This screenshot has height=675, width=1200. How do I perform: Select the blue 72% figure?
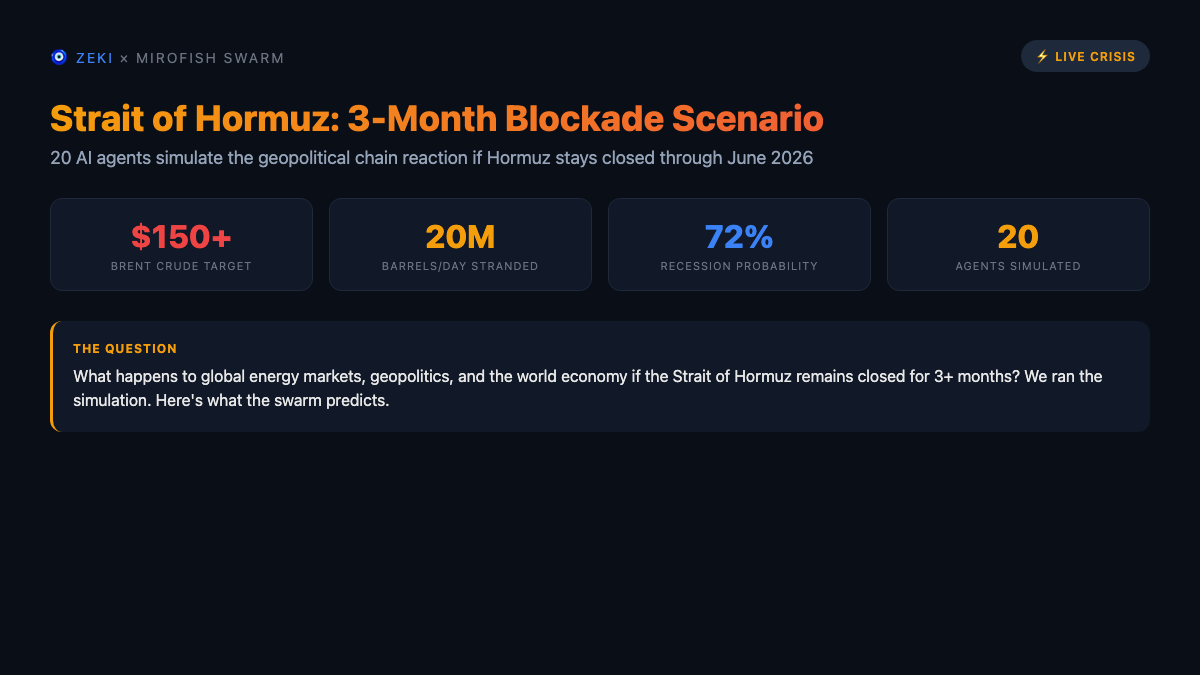(739, 237)
